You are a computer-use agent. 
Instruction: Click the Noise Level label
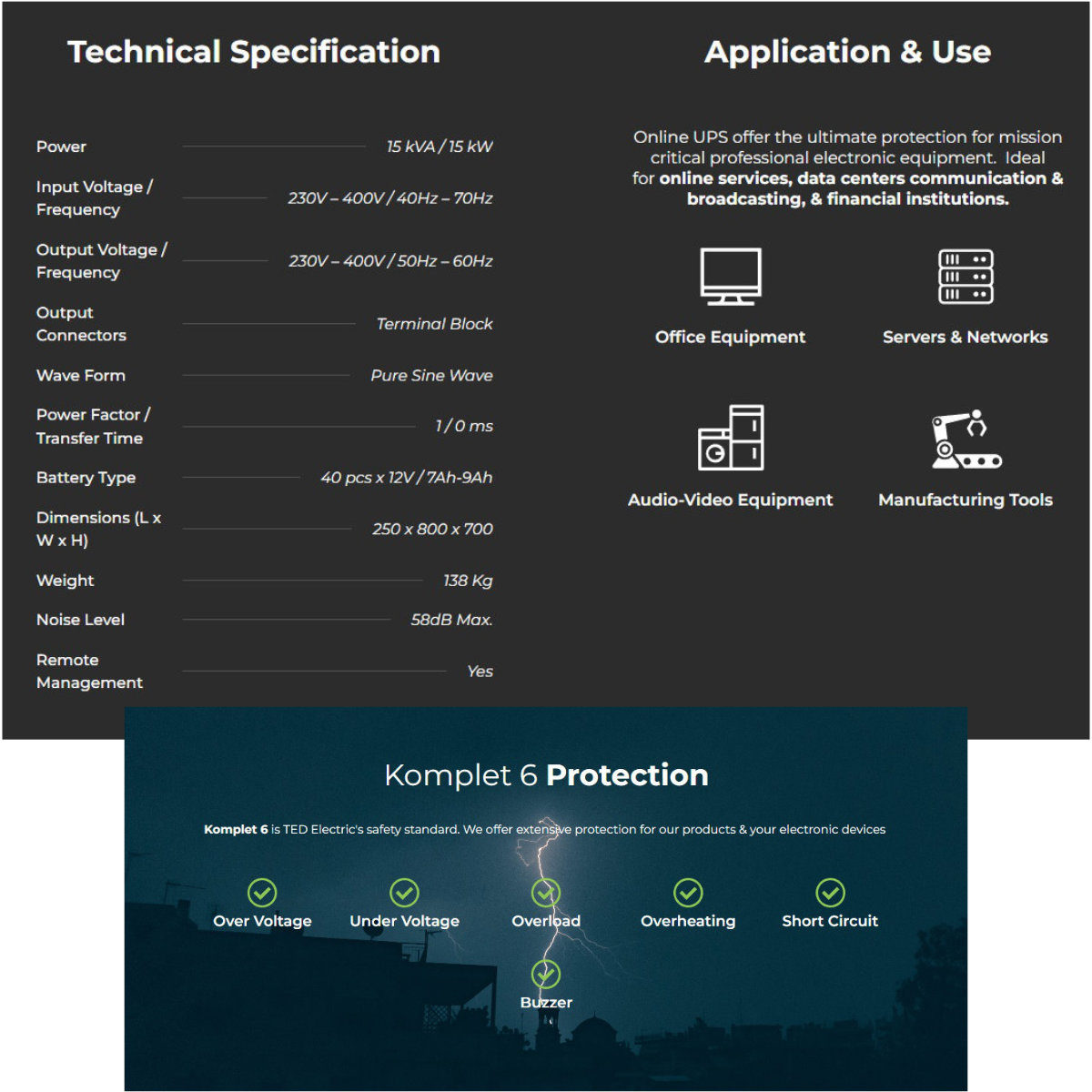pos(80,620)
